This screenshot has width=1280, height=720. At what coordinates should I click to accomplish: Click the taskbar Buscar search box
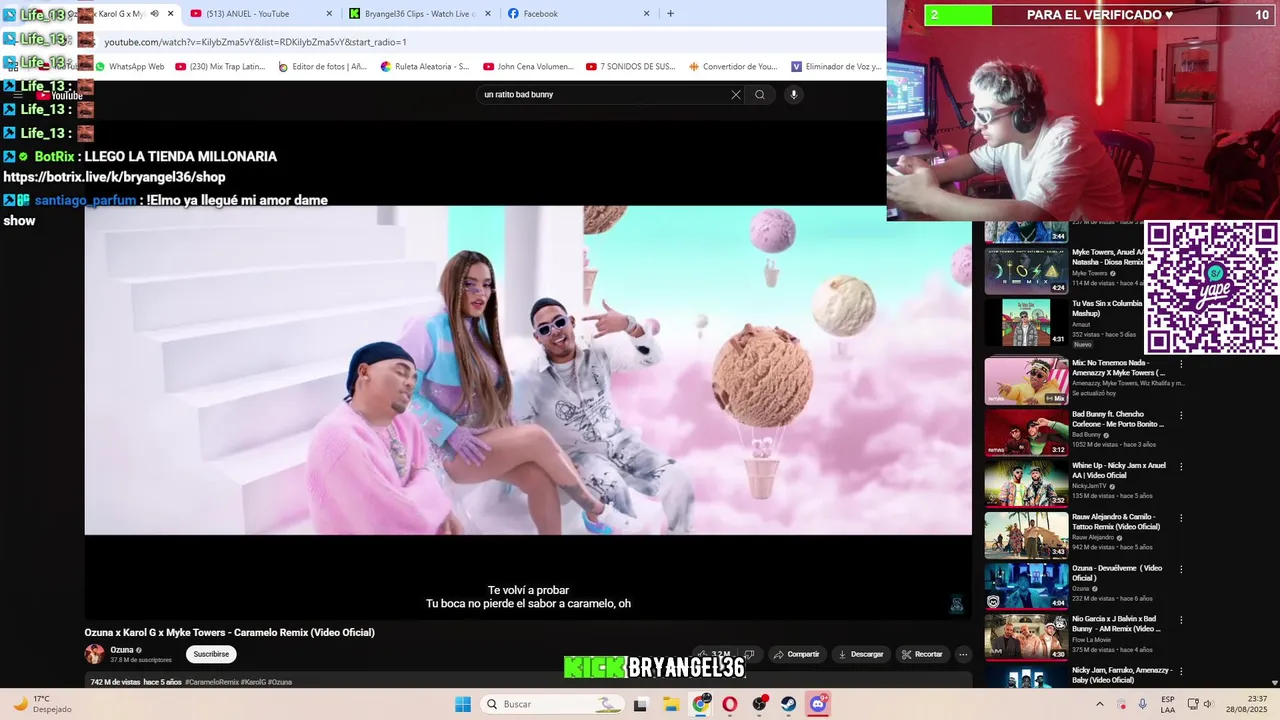[553, 704]
